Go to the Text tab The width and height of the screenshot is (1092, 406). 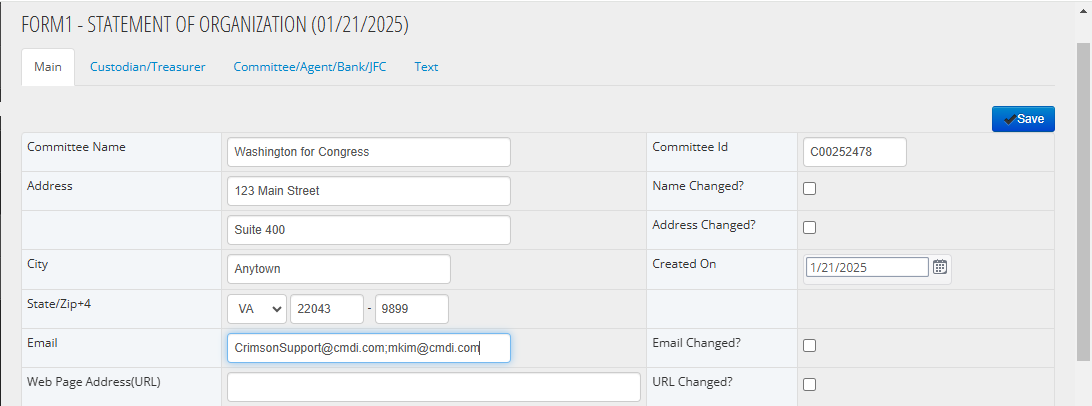pos(426,68)
